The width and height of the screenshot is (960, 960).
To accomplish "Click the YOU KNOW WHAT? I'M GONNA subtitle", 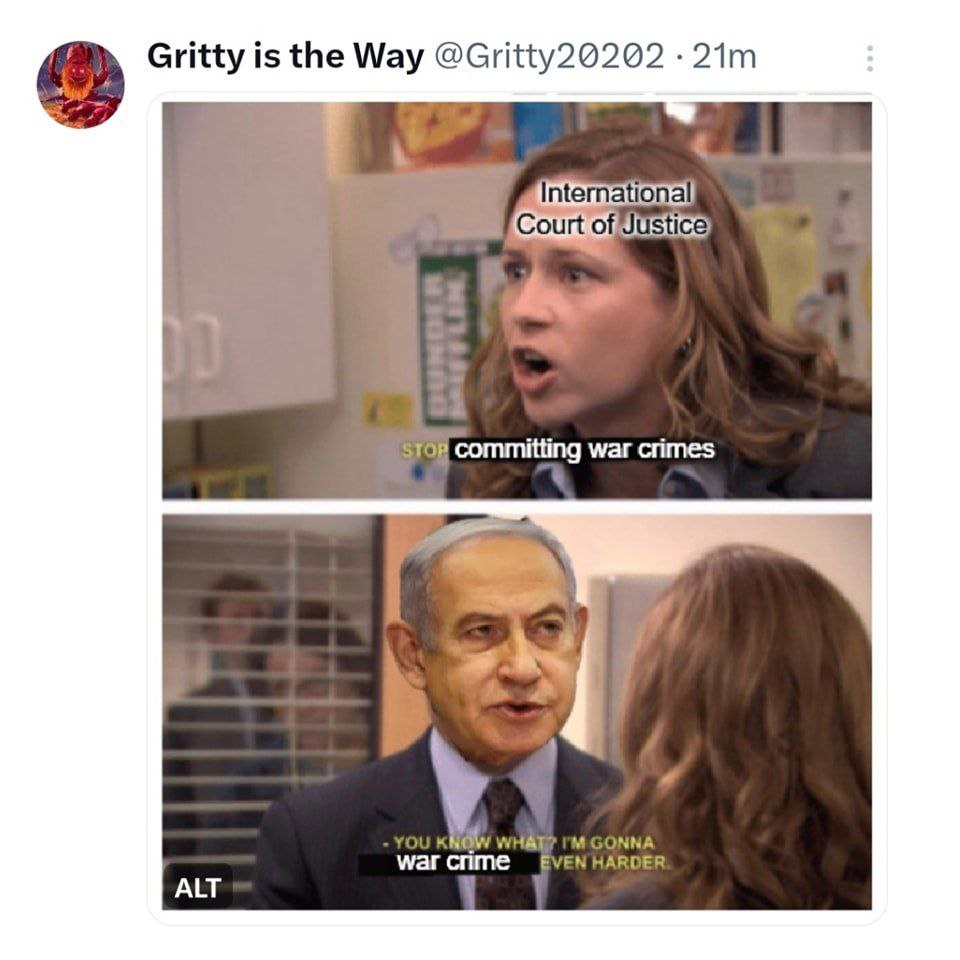I will 519,842.
